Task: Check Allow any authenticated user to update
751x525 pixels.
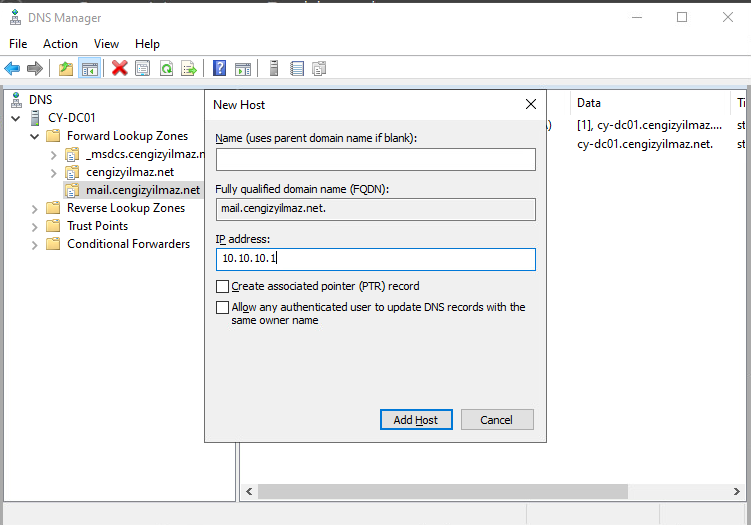Action: tap(222, 308)
